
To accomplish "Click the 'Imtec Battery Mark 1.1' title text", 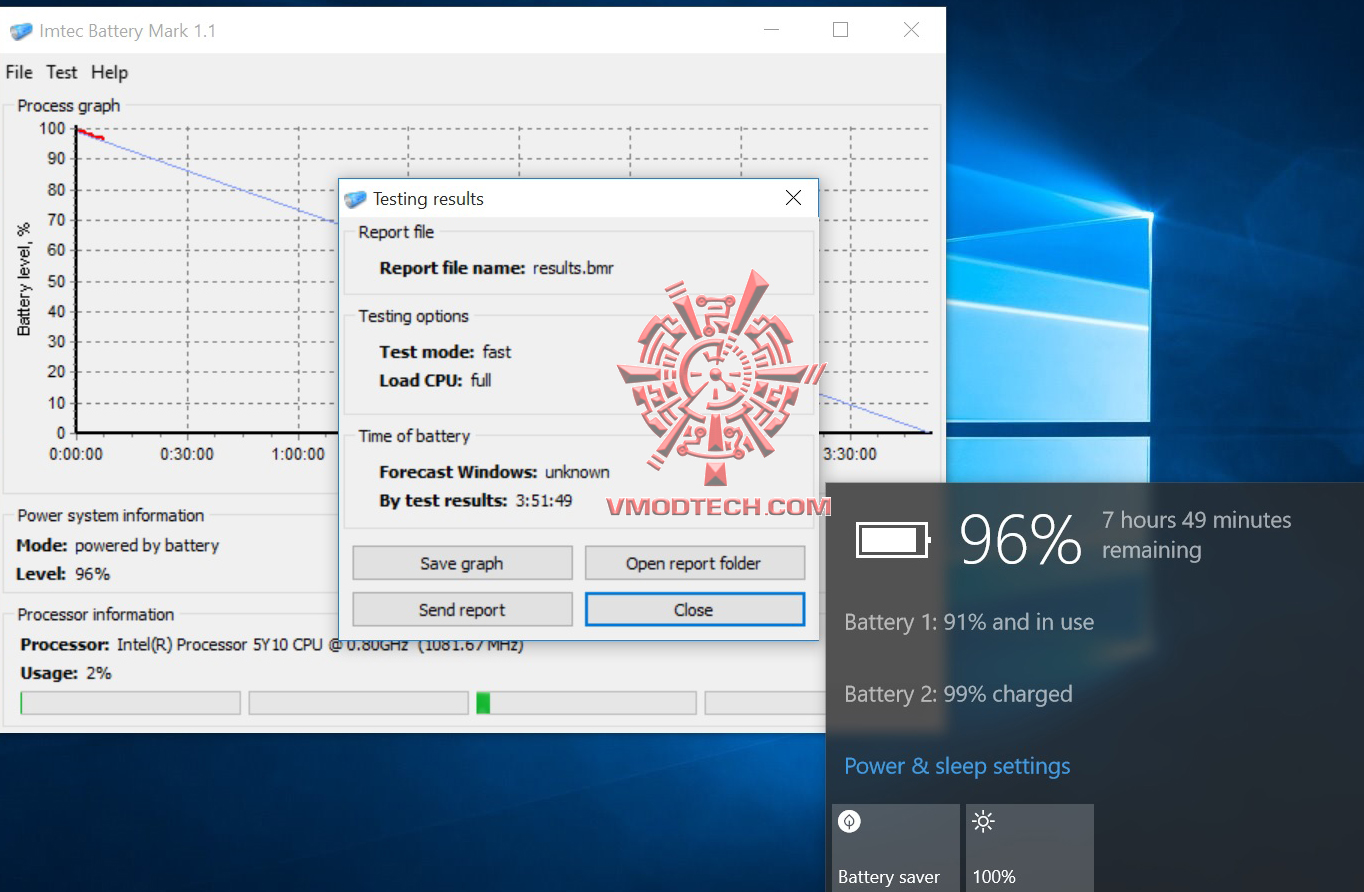I will click(128, 31).
